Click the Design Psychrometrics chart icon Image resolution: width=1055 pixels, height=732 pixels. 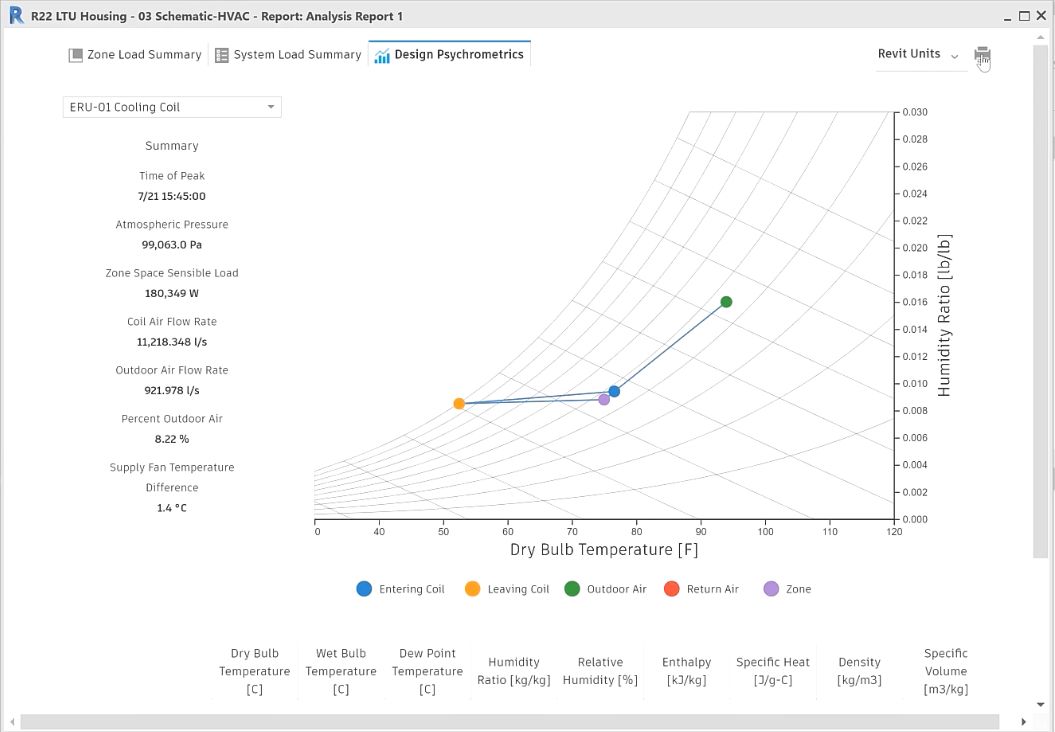point(381,56)
